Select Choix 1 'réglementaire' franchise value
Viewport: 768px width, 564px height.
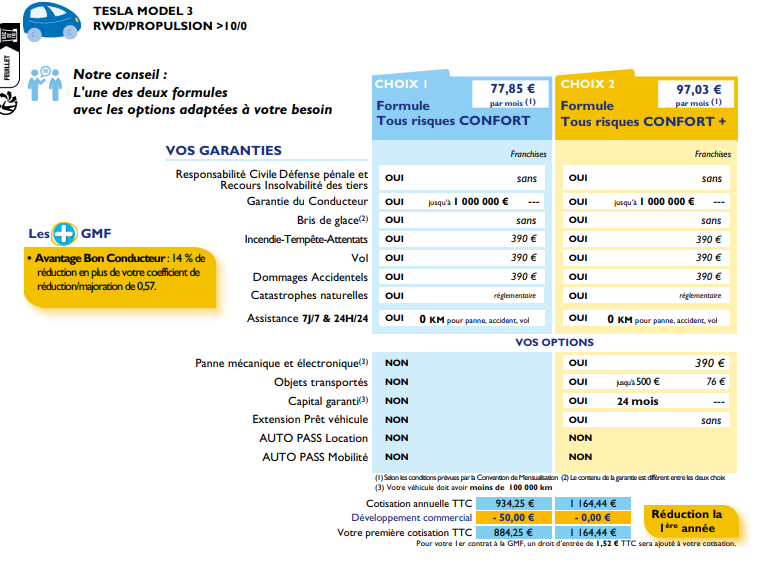[x=515, y=296]
